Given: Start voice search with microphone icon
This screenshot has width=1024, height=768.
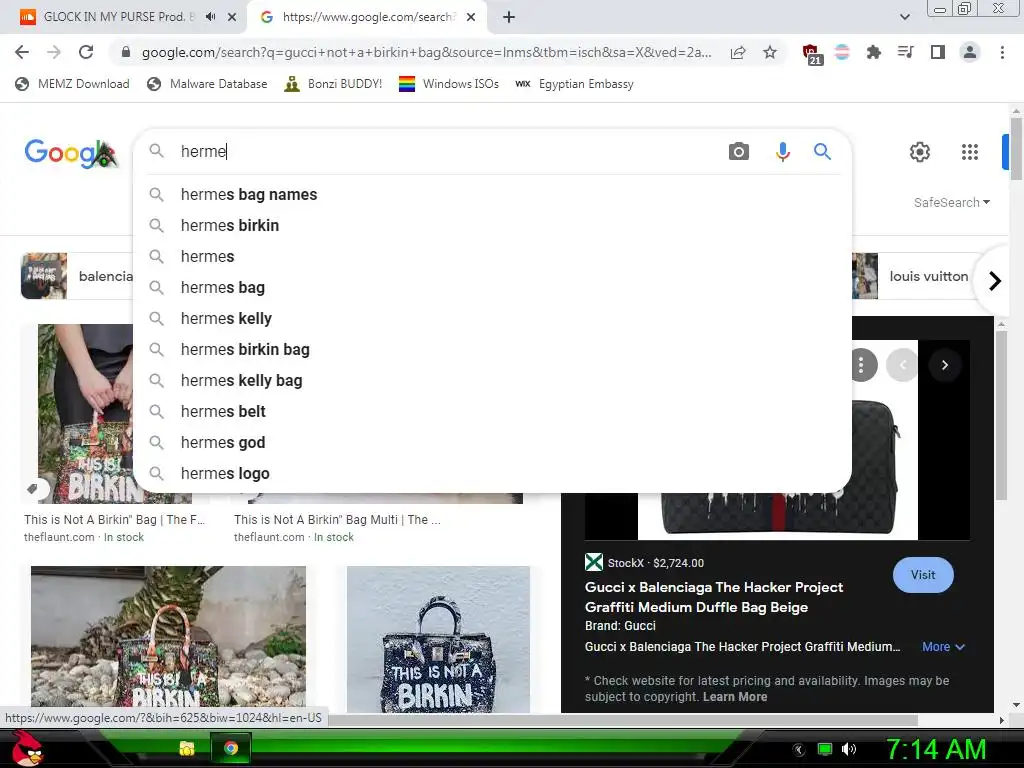Looking at the screenshot, I should 782,152.
